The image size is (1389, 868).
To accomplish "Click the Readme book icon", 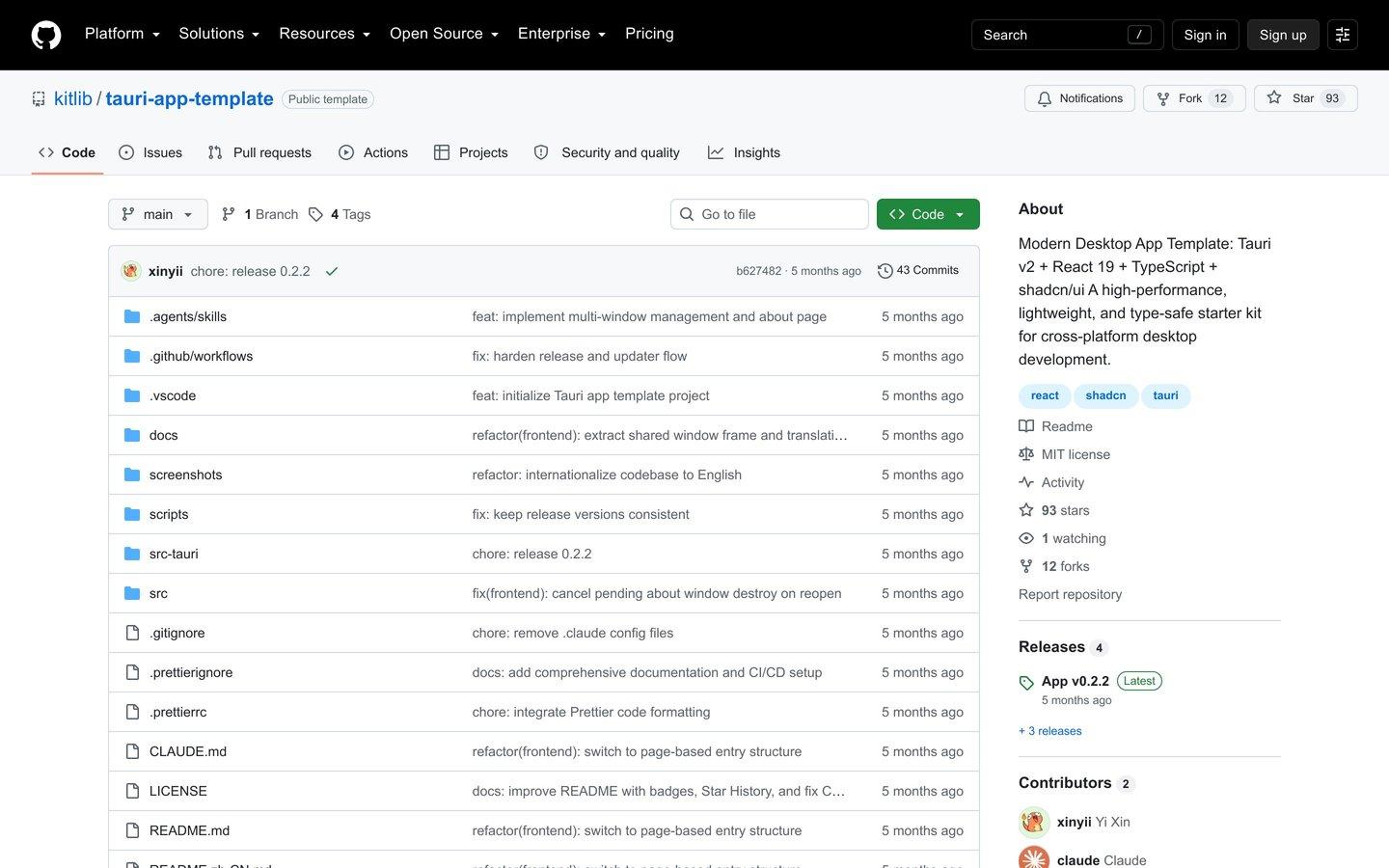I will (x=1026, y=426).
